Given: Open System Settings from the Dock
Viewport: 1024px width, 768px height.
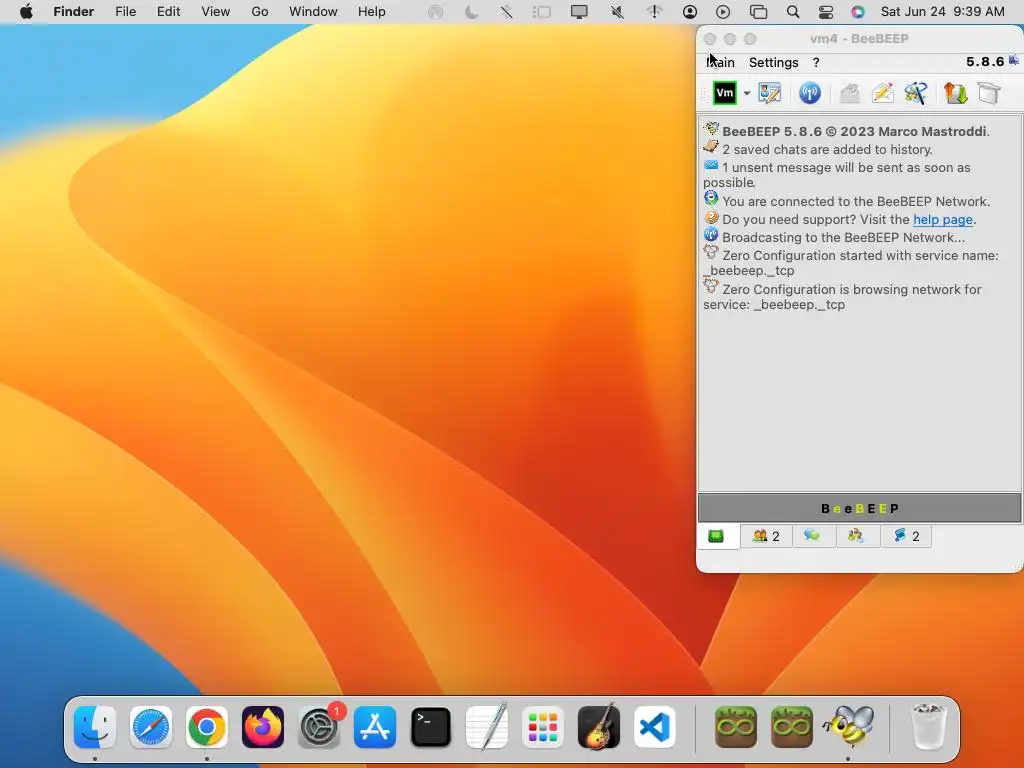Looking at the screenshot, I should pos(319,727).
